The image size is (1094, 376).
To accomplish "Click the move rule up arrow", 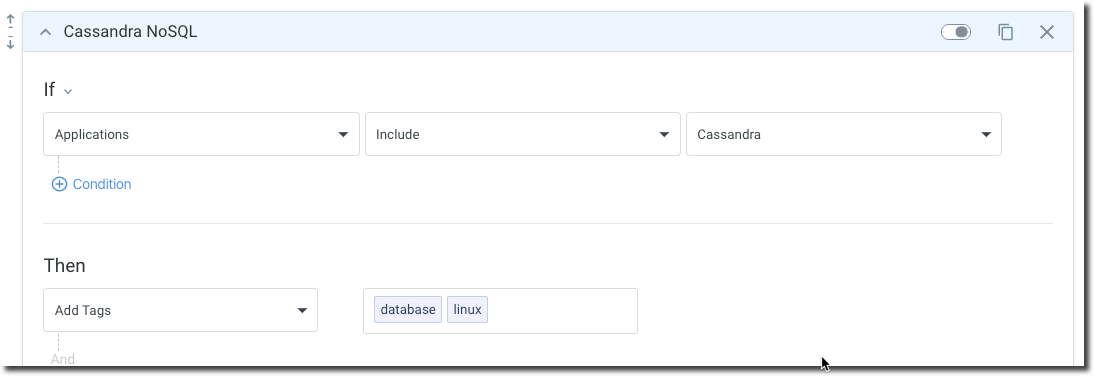I will pos(10,22).
